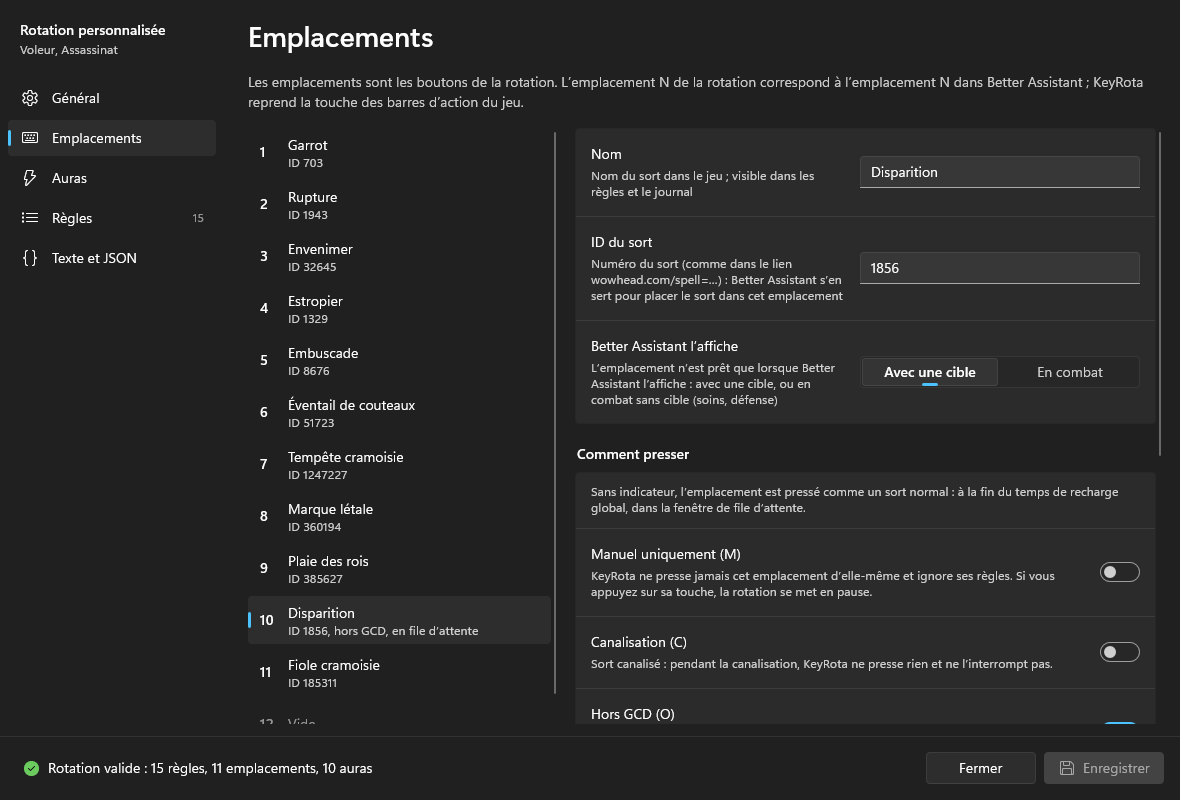This screenshot has height=800, width=1180.
Task: Pick slot 8 Marque létale
Action: click(x=400, y=516)
